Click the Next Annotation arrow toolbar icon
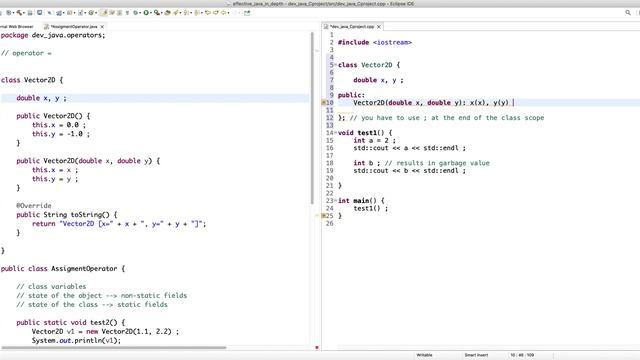Screen dimensions: 640x360 coord(186,13)
